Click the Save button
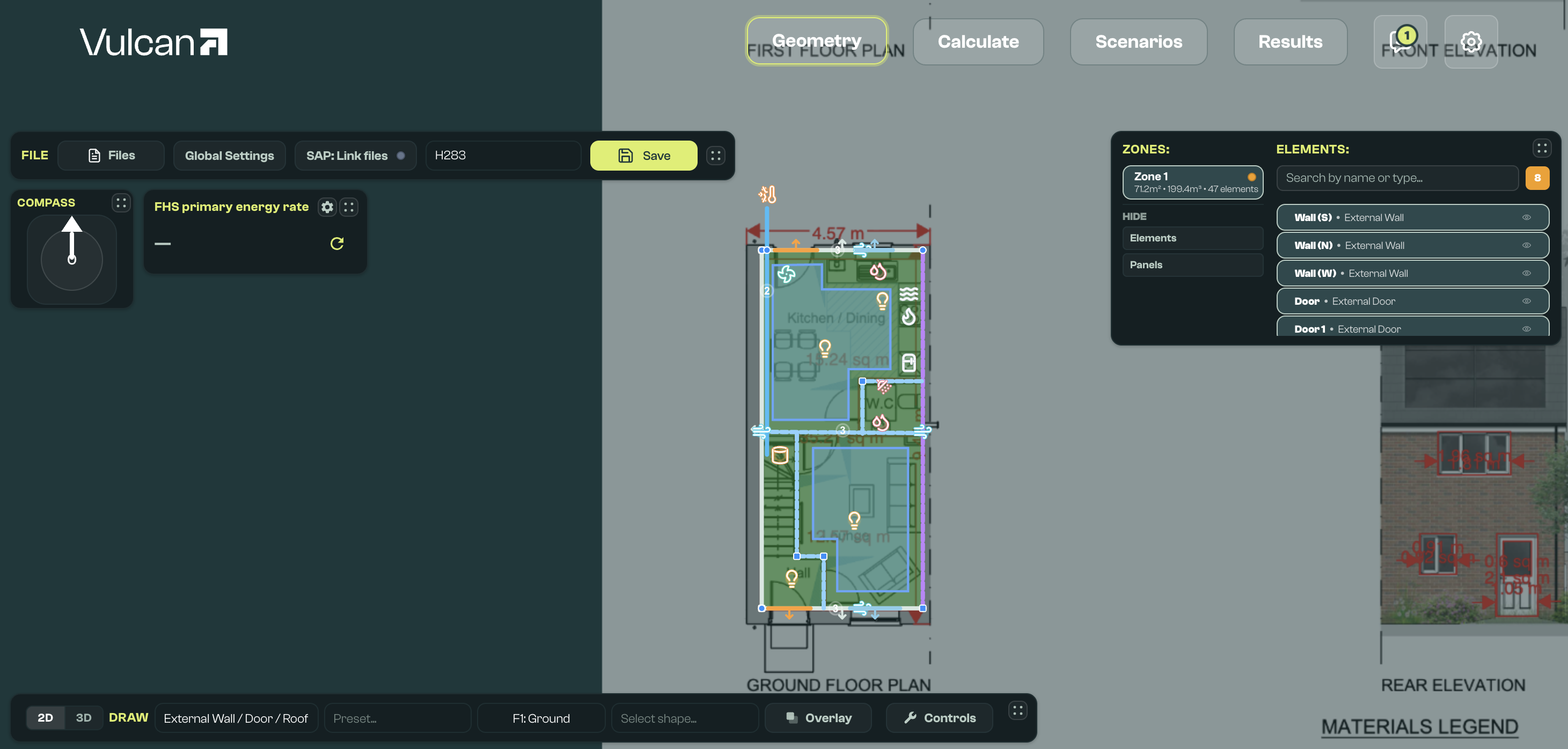The height and width of the screenshot is (749, 1568). pos(643,156)
